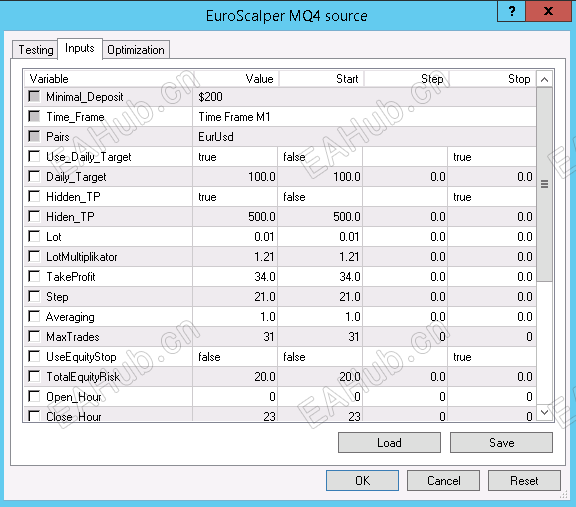
Task: Toggle the Pairs checkbox
Action: tap(34, 137)
